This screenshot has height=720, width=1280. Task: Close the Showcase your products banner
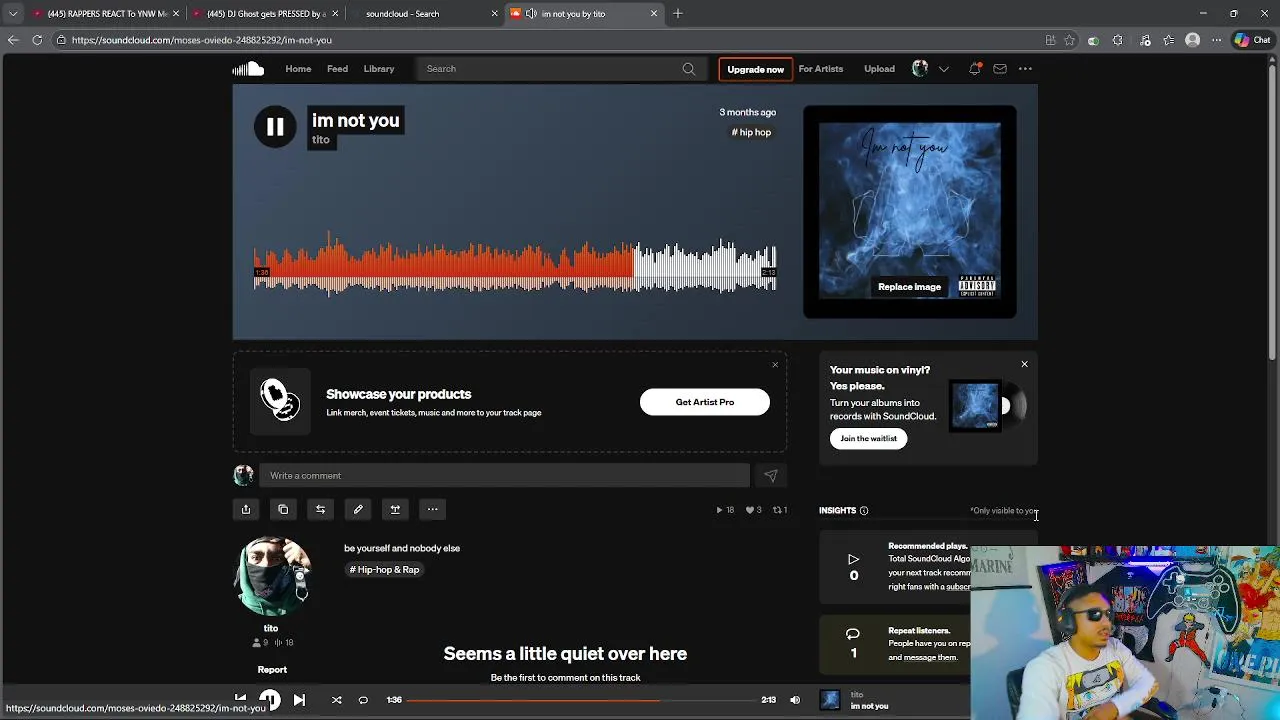[775, 364]
